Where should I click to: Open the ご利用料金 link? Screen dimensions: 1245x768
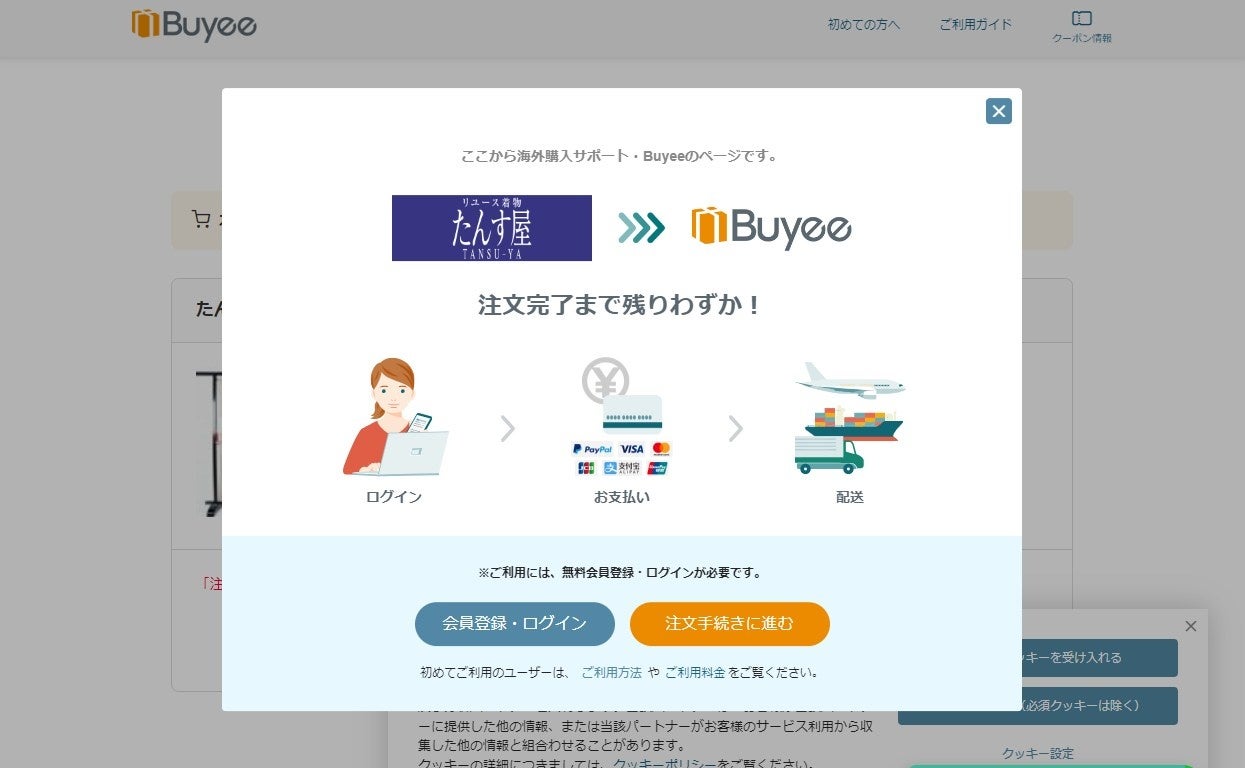(695, 673)
